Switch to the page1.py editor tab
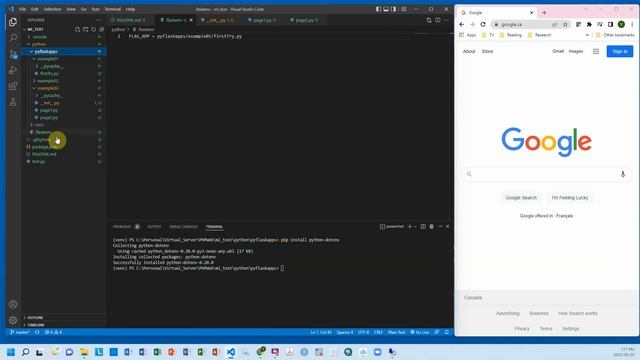 263,20
